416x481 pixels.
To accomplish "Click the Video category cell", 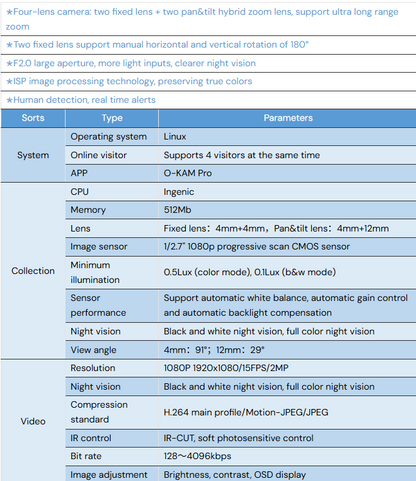I will pos(33,421).
